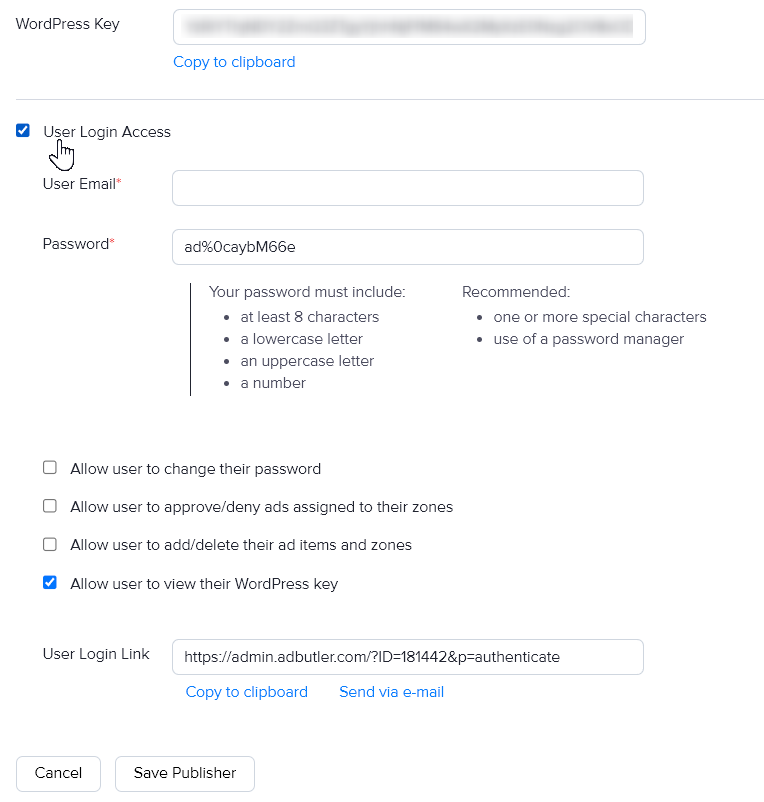The image size is (764, 802).
Task: Disable the User Login Access checkbox
Action: (22, 130)
